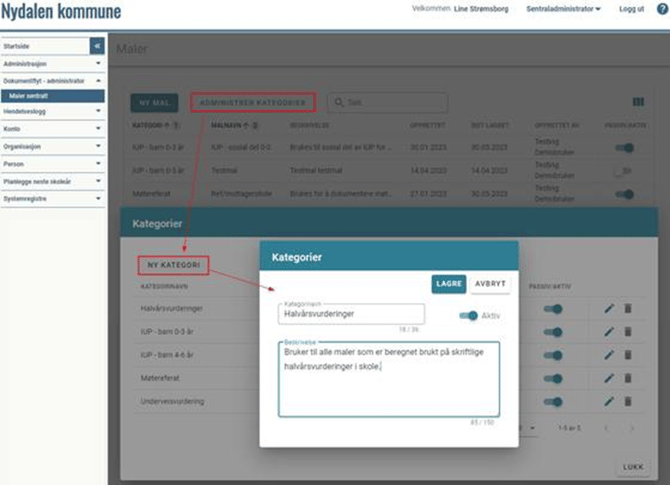This screenshot has height=485, width=670.
Task: Open the Sentraladministrator role dropdown
Action: [x=563, y=9]
